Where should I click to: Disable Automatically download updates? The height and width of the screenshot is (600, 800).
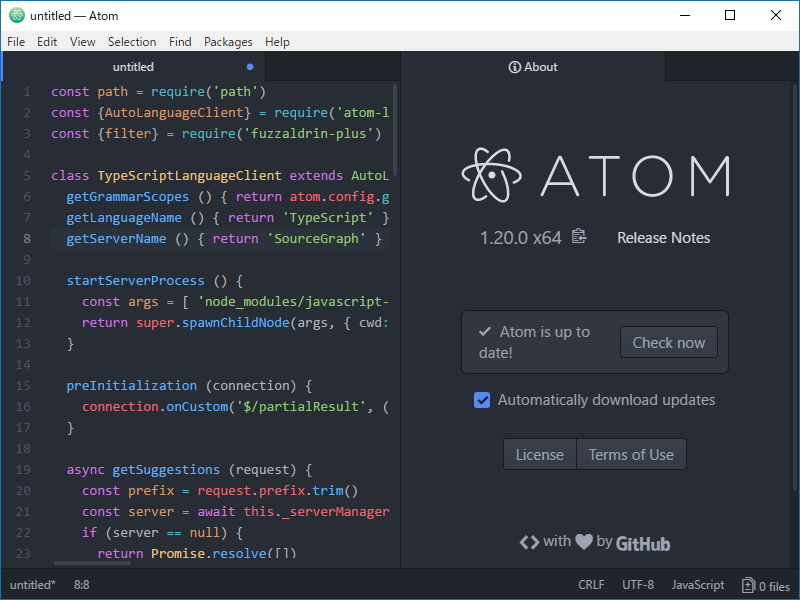pyautogui.click(x=481, y=400)
